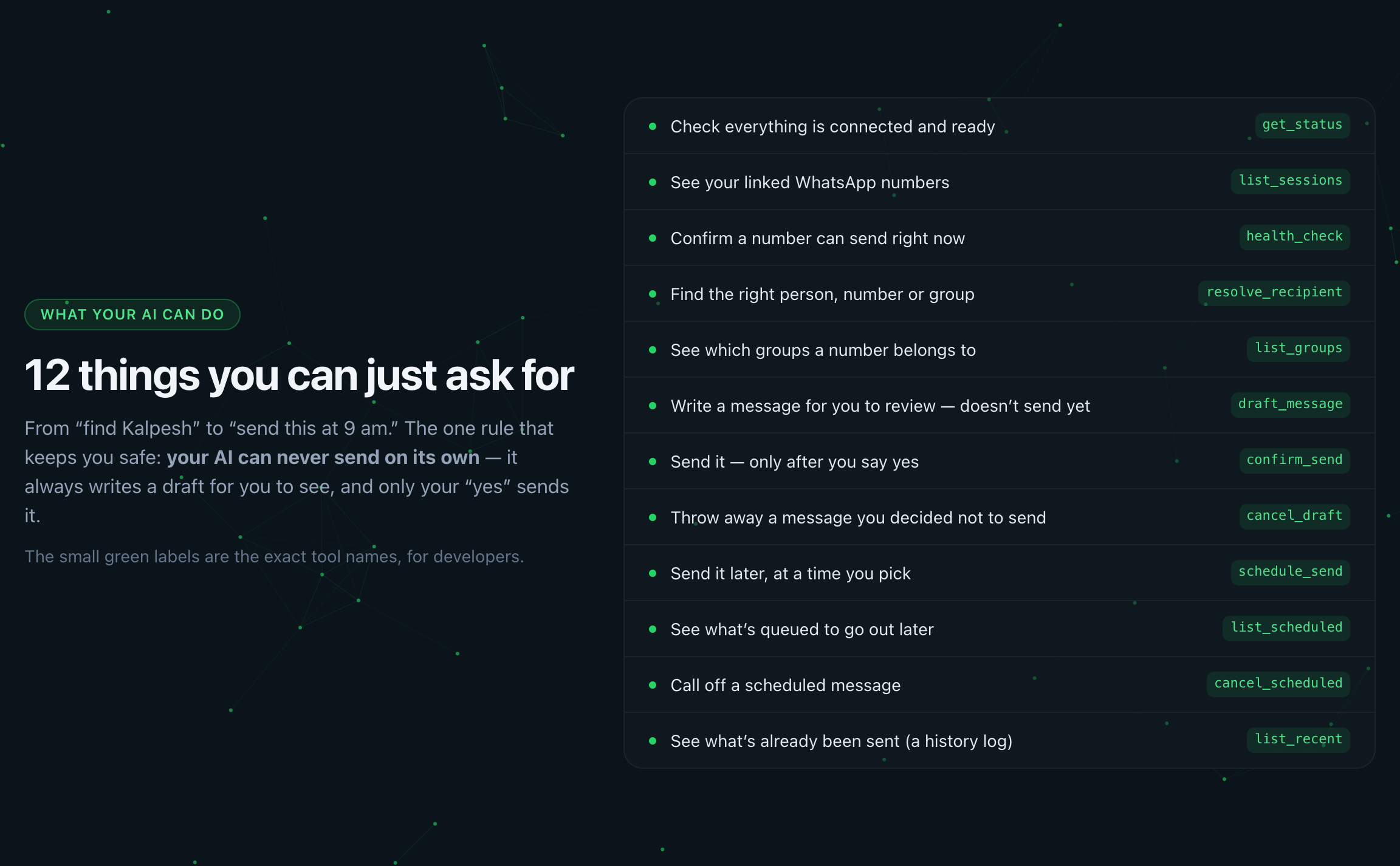Select the list_sessions green tag
The height and width of the screenshot is (866, 1400).
click(1290, 181)
